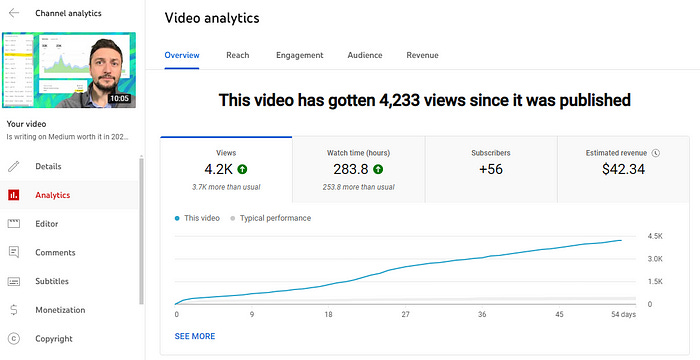Image resolution: width=700 pixels, height=360 pixels.
Task: Select the Views metric card
Action: 226,170
